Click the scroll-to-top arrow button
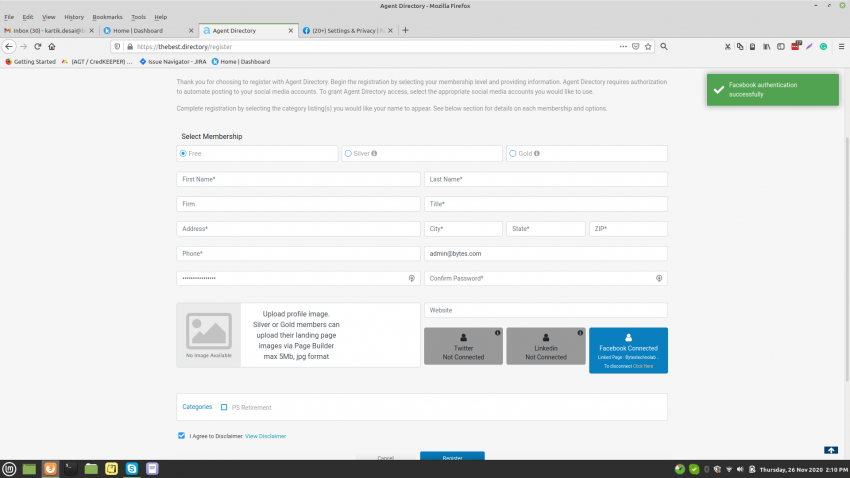The image size is (850, 478). pos(831,450)
